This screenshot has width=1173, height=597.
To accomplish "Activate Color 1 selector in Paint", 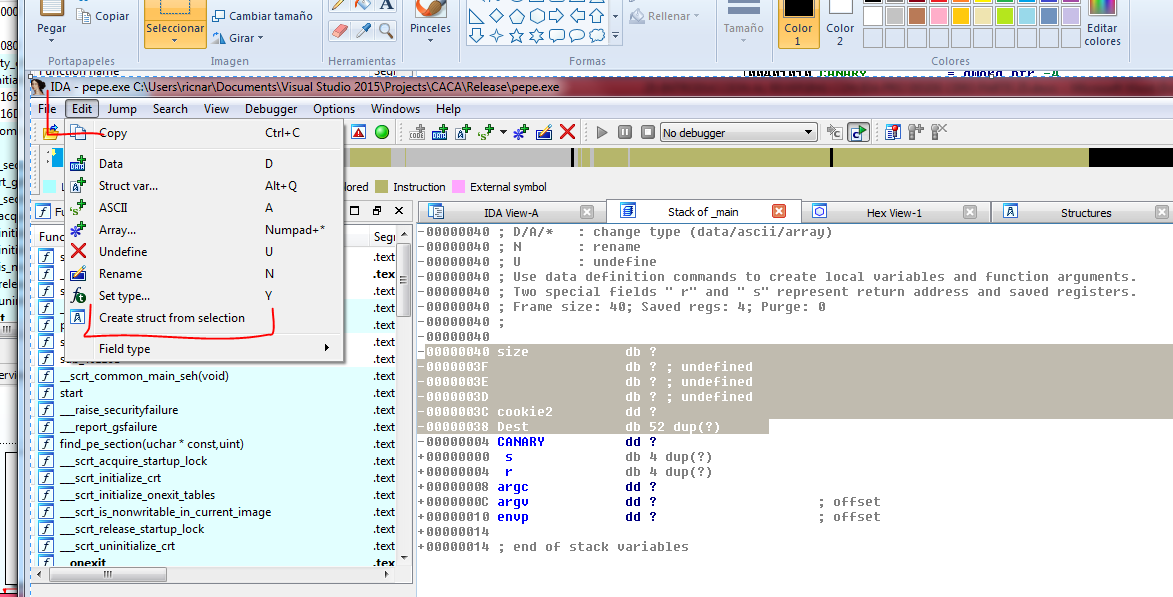I will pos(797,24).
